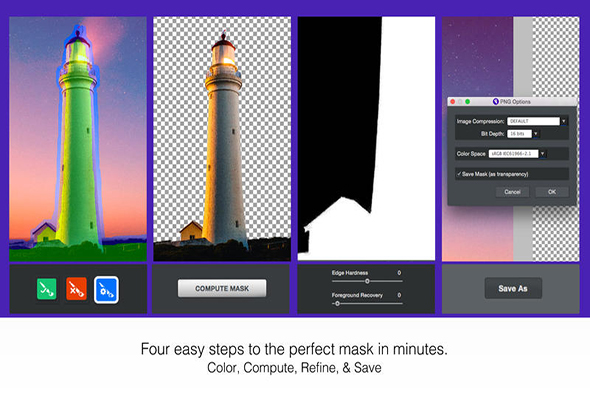The image size is (590, 411).
Task: Select the red background brush tool
Action: [76, 289]
